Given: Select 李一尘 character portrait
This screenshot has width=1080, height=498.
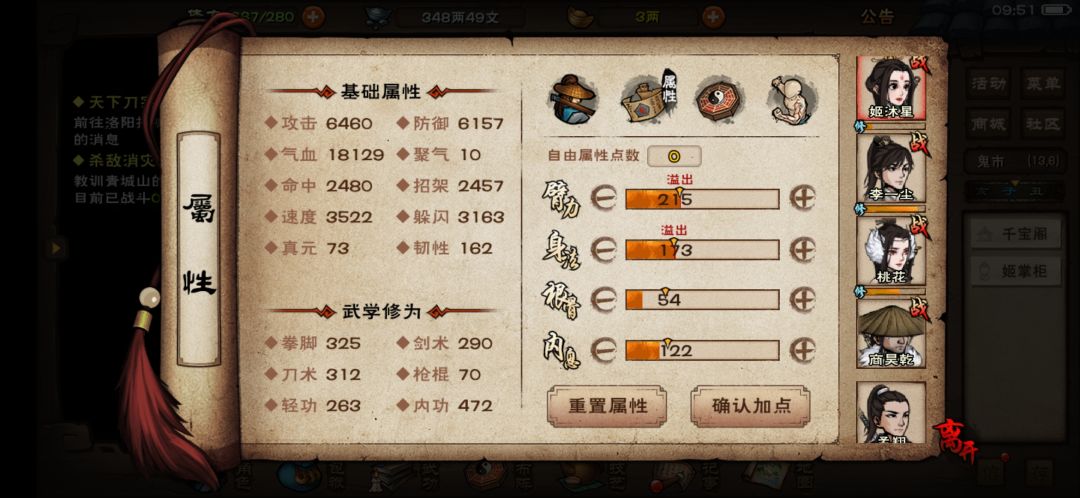Looking at the screenshot, I should [891, 167].
